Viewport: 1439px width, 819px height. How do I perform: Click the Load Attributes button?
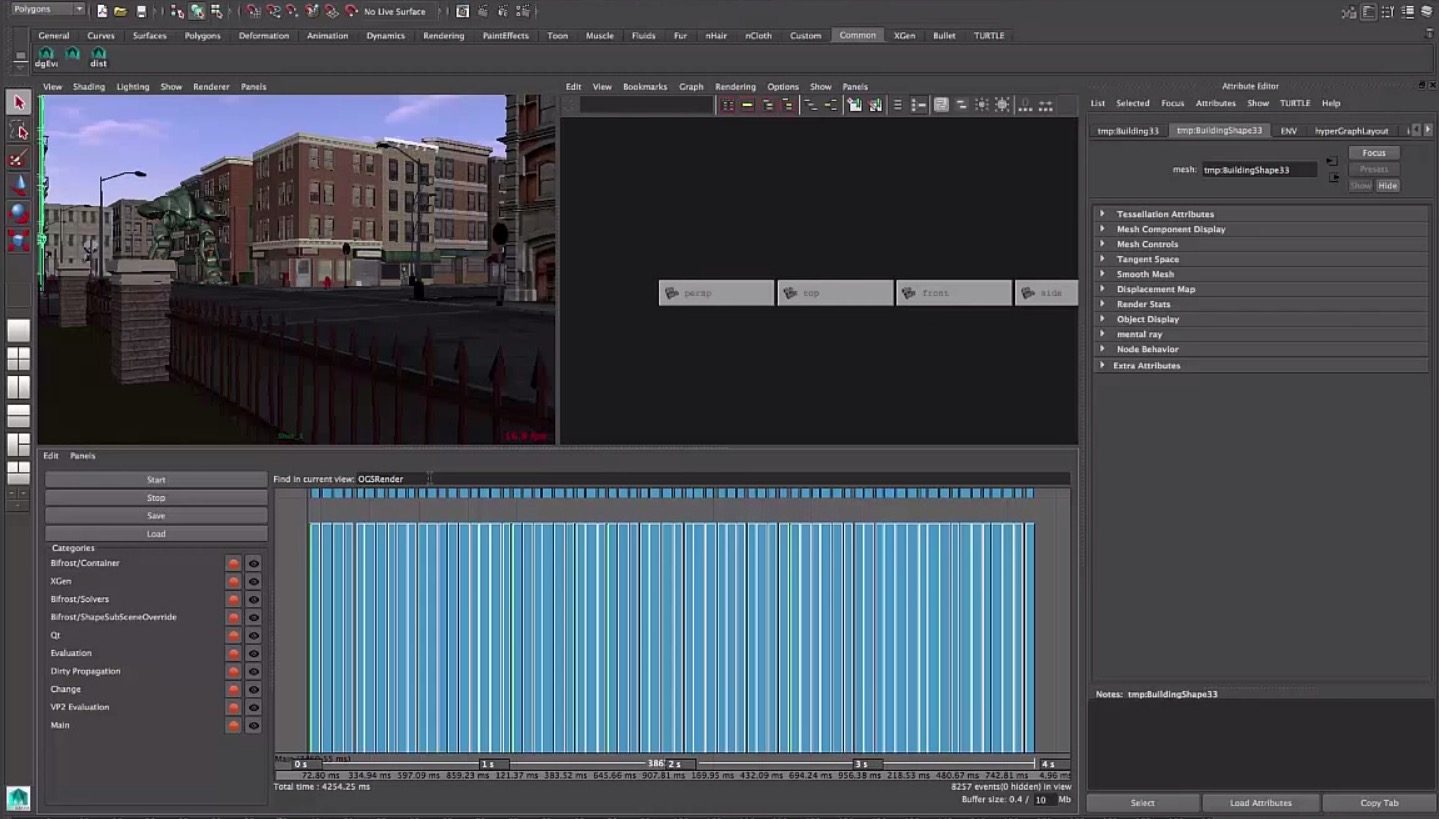point(1260,803)
